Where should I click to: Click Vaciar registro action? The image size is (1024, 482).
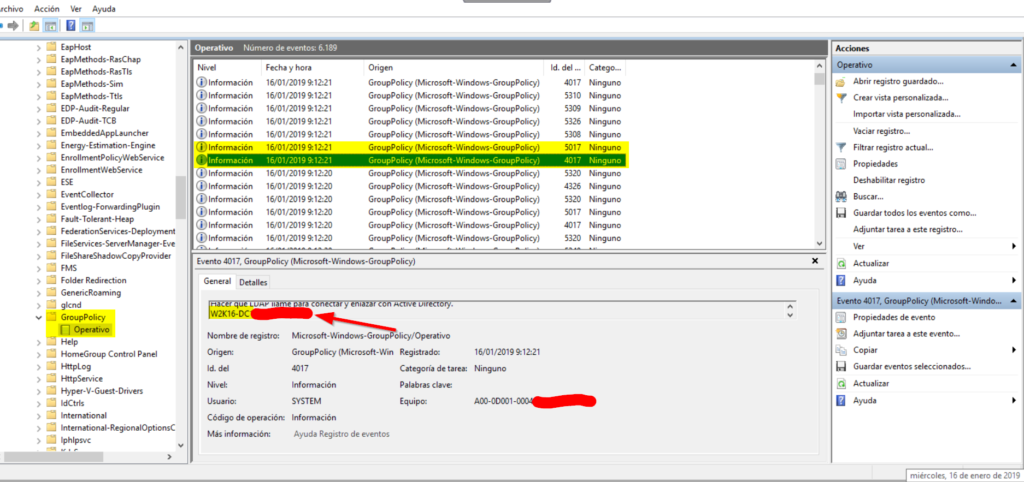(x=880, y=131)
